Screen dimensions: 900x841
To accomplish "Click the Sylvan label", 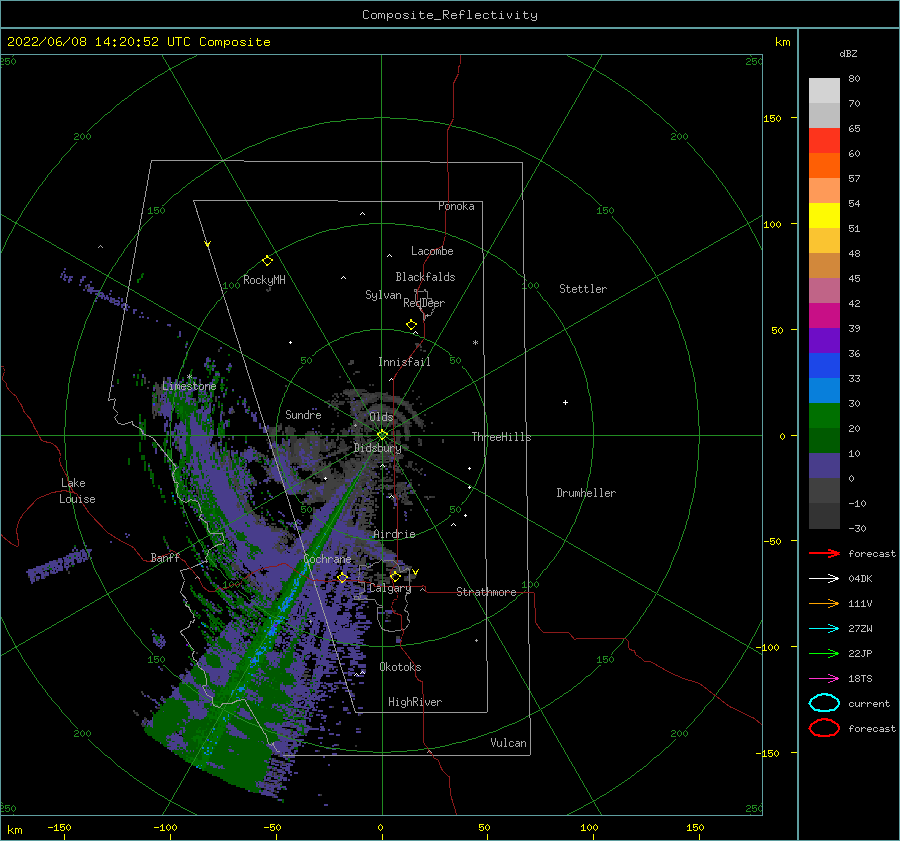I will [x=383, y=295].
